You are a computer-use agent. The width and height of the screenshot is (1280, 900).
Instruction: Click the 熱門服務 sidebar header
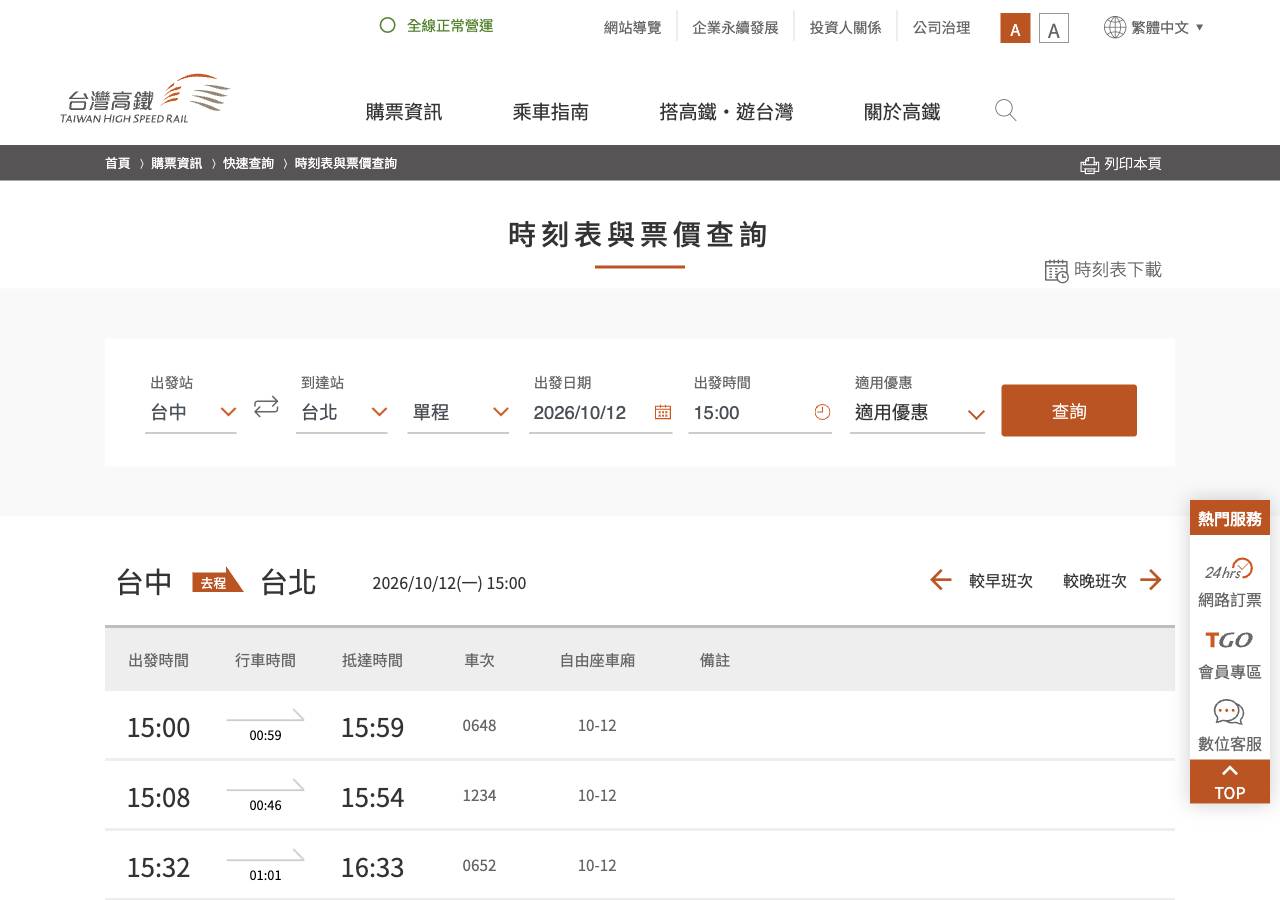[1230, 518]
